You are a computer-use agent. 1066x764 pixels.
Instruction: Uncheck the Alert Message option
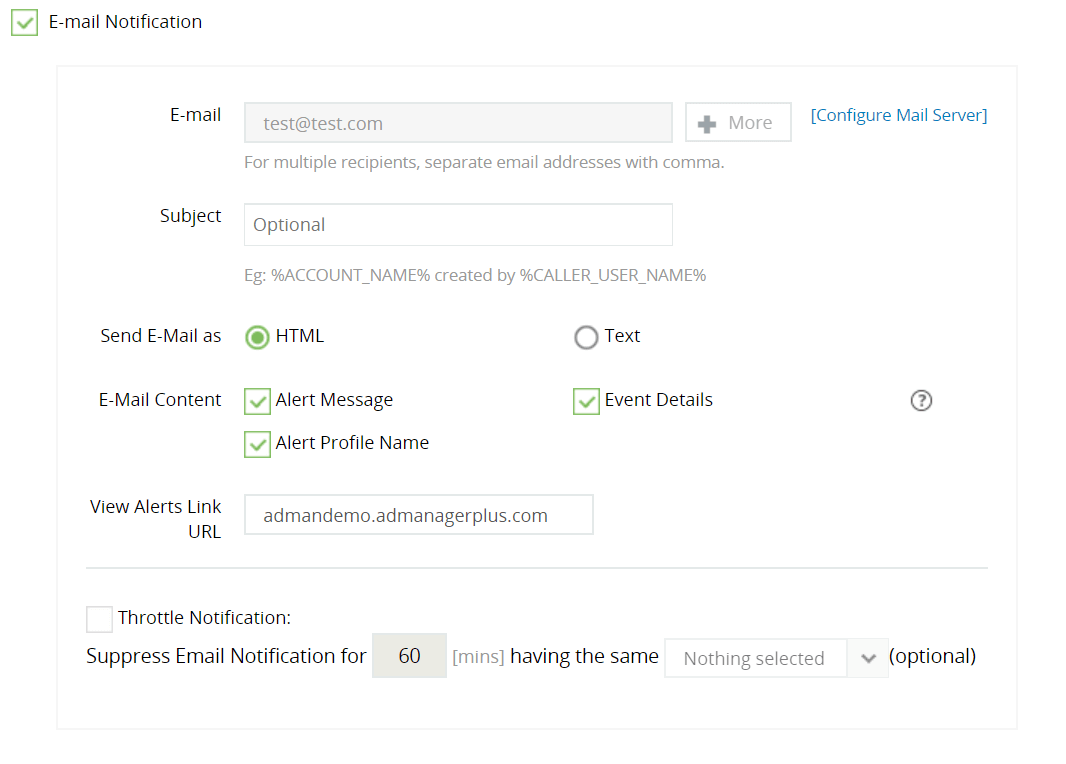(257, 401)
